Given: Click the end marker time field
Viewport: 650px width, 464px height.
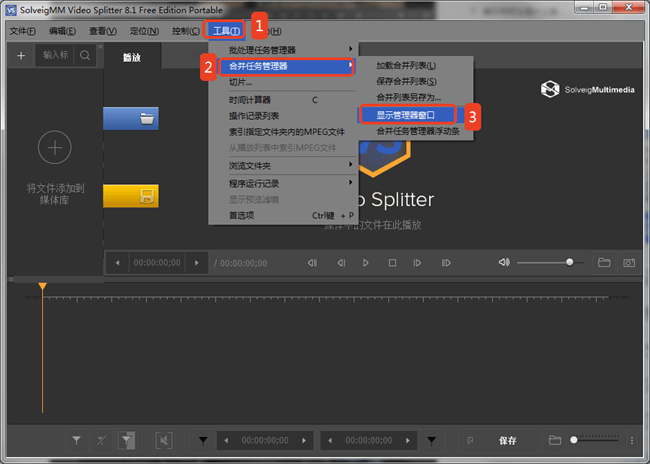Looking at the screenshot, I should tap(369, 440).
